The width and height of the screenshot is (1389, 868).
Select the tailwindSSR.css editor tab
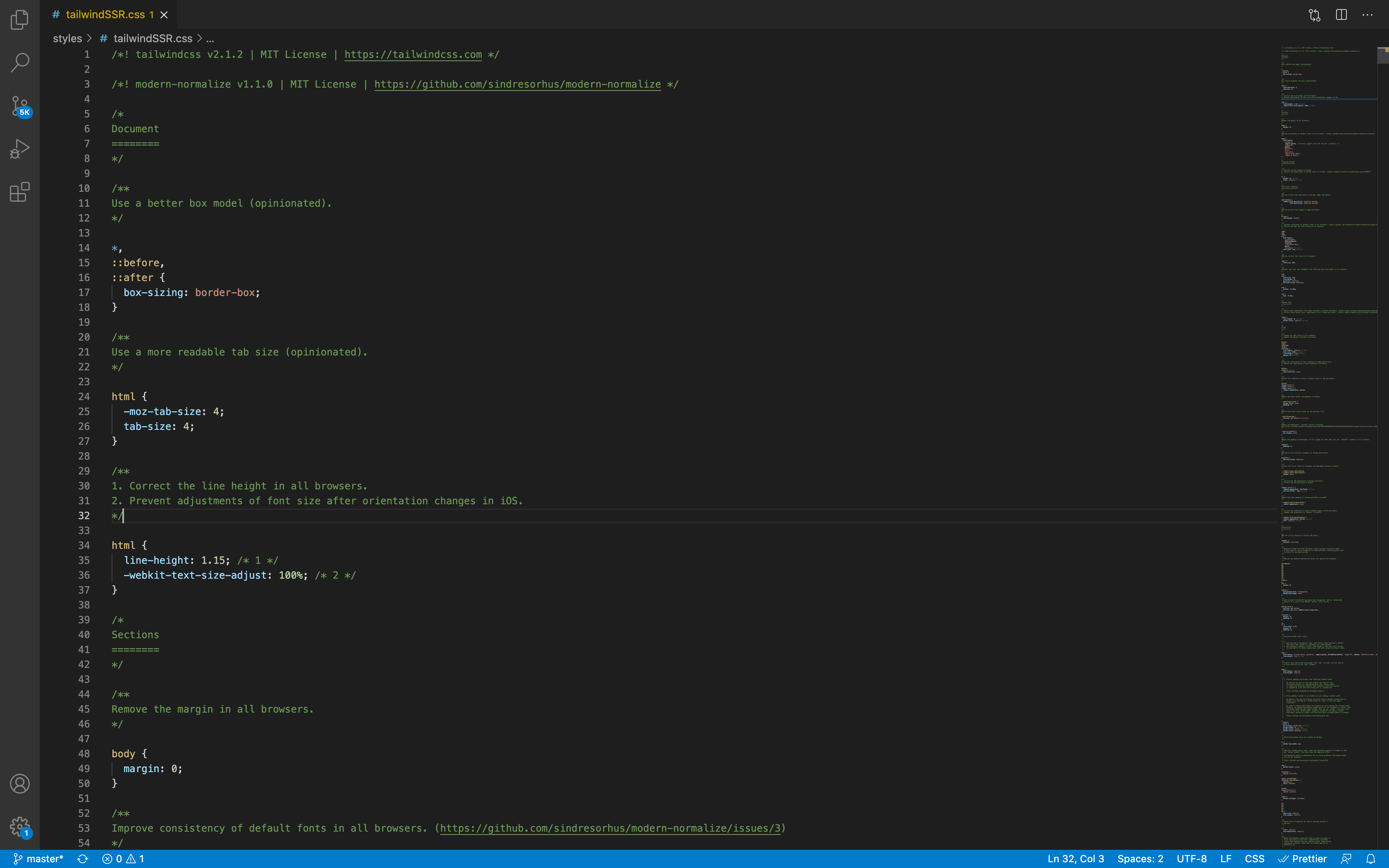pyautogui.click(x=105, y=15)
